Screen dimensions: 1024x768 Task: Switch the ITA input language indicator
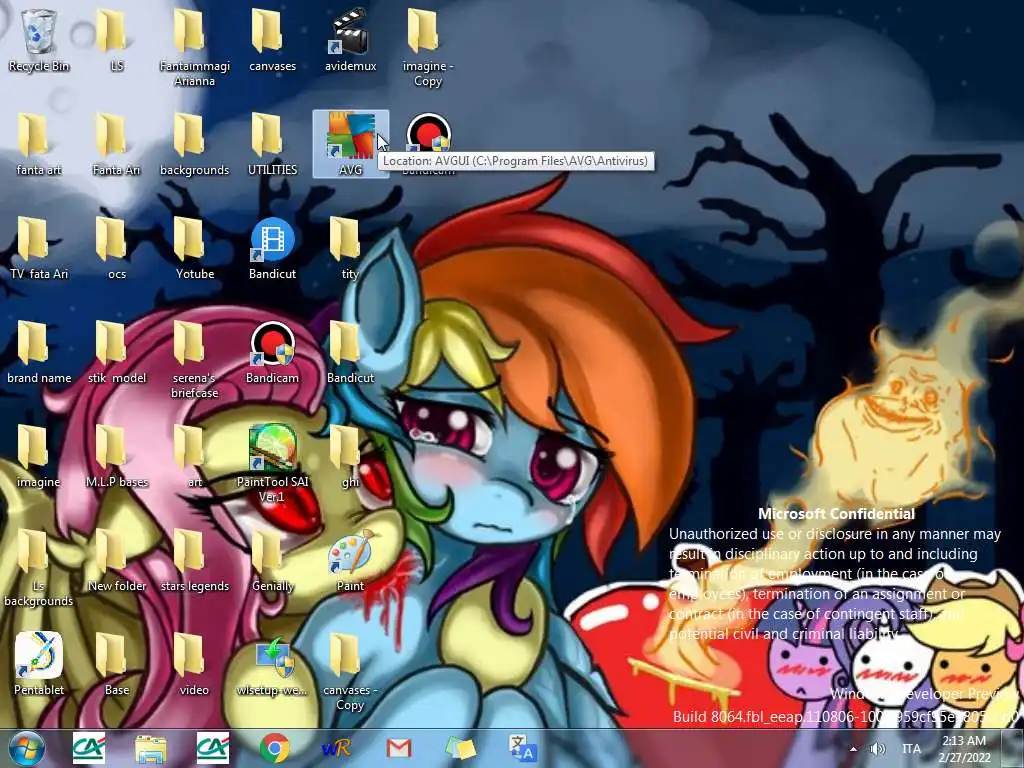(x=911, y=749)
